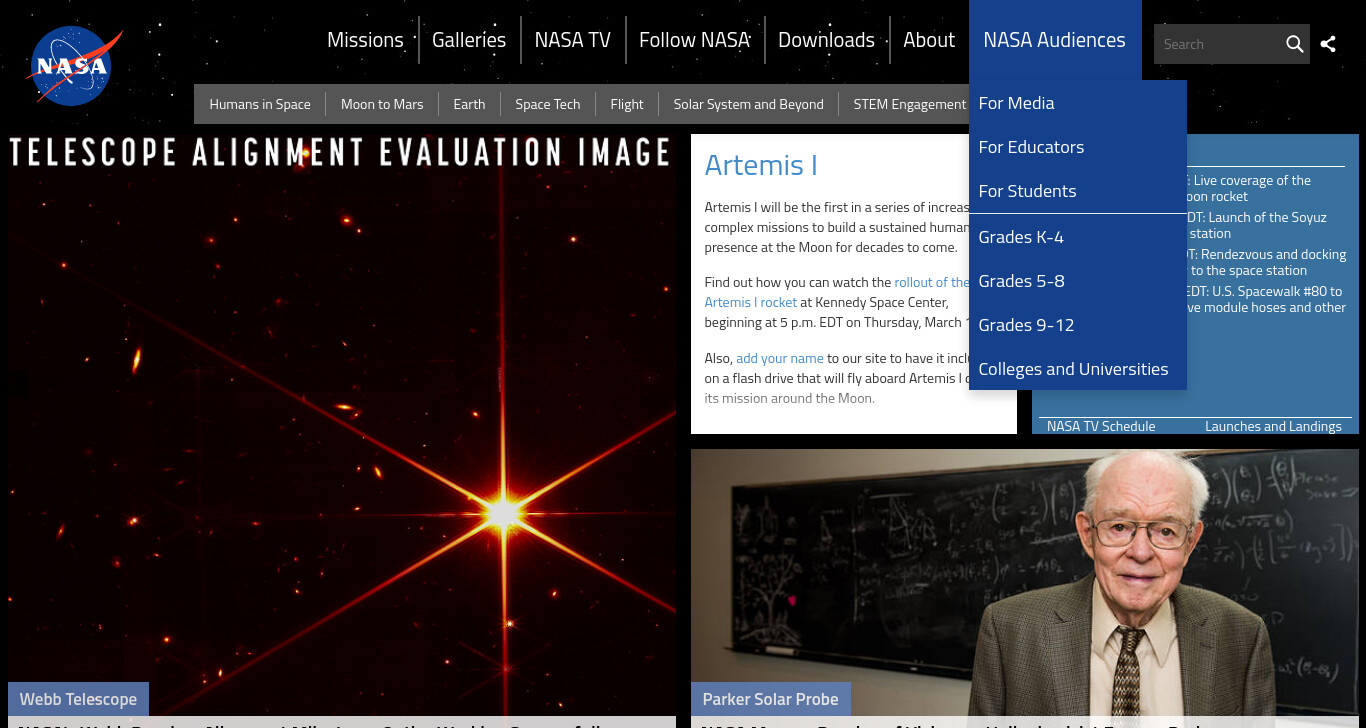This screenshot has height=728, width=1366.
Task: Open the telescope alignment evaluation image
Action: coord(342,425)
